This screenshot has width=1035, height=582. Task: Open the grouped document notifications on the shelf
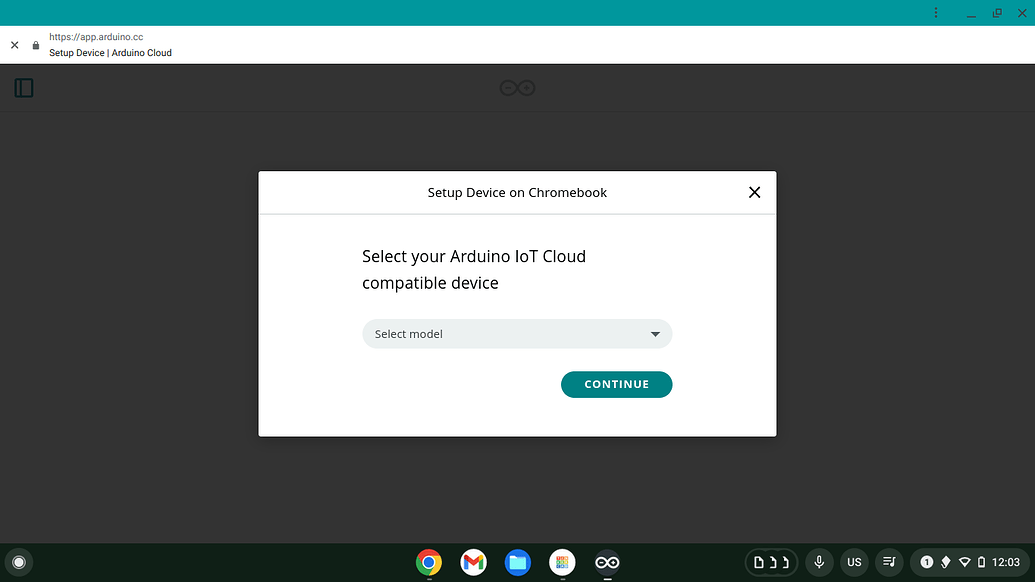[770, 562]
